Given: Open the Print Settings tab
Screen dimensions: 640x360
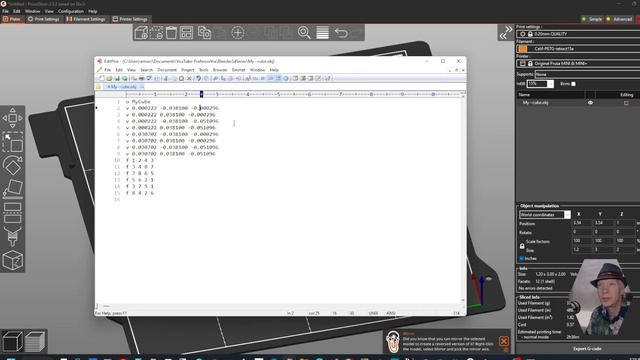Looking at the screenshot, I should pos(43,19).
